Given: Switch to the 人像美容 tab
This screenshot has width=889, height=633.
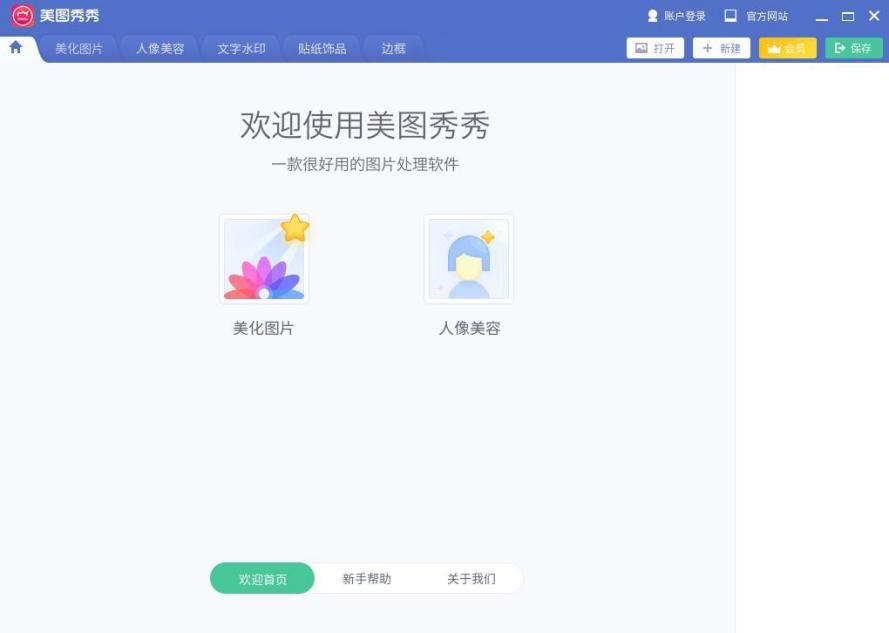Looking at the screenshot, I should (160, 49).
